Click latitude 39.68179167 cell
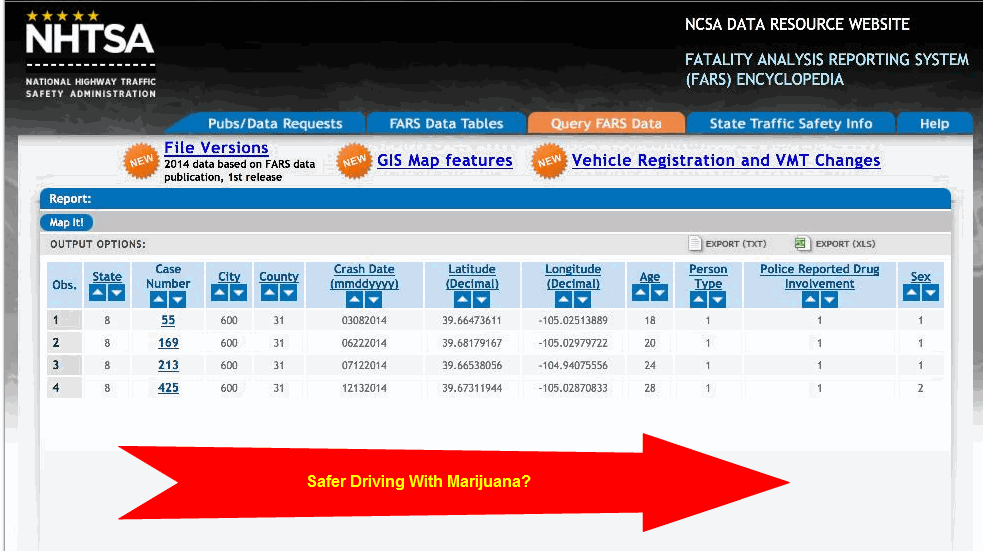This screenshot has height=551, width=983. [x=472, y=343]
